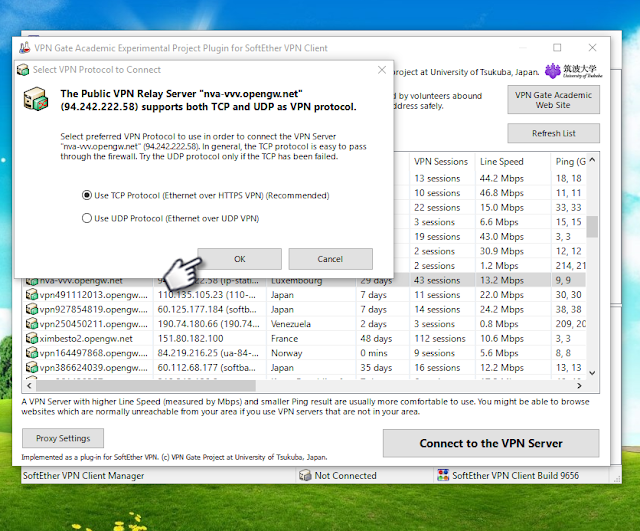Screen dimensions: 640x531
Task: Cancel the protocol selection dialog
Action: (x=330, y=259)
